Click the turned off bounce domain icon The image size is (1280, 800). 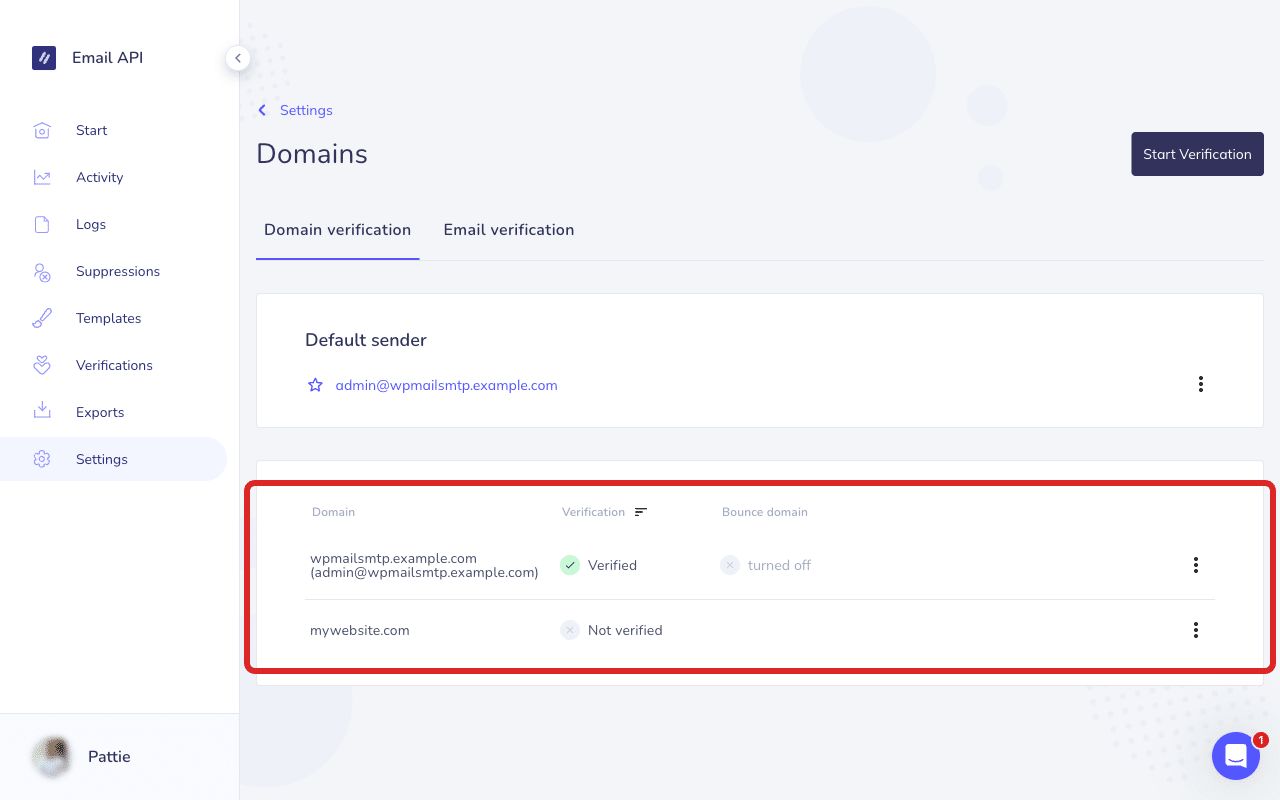coord(730,565)
